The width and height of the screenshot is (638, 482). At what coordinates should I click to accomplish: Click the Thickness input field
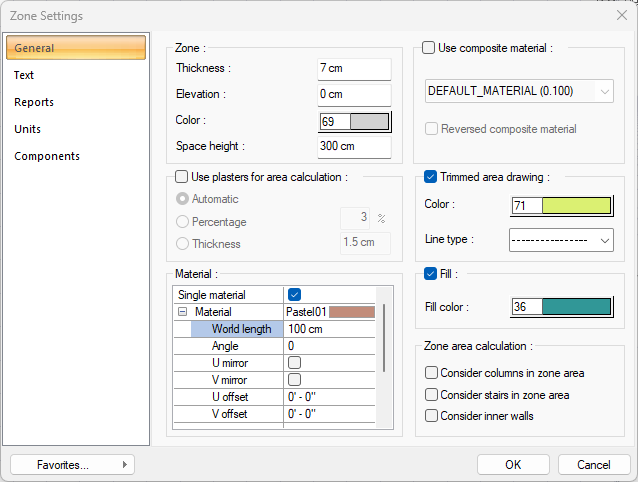point(353,68)
